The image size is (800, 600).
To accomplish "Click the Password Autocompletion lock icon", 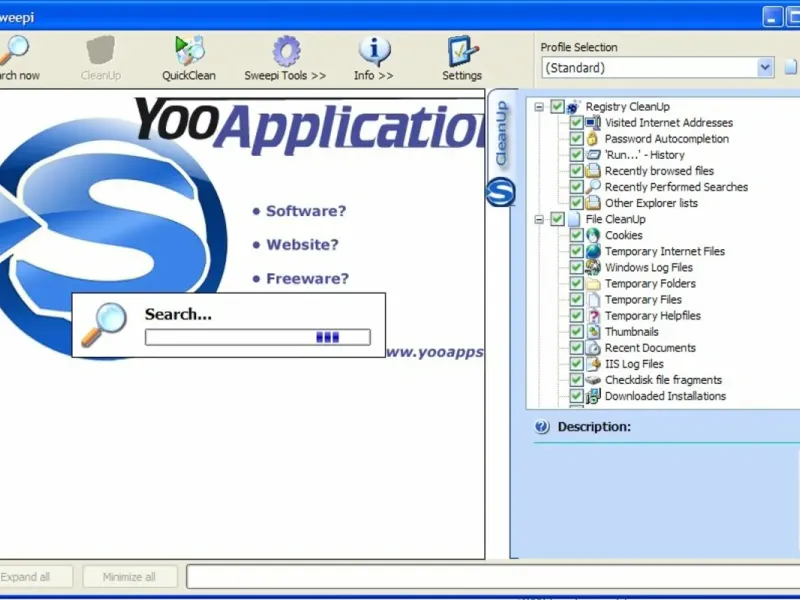I will point(593,139).
